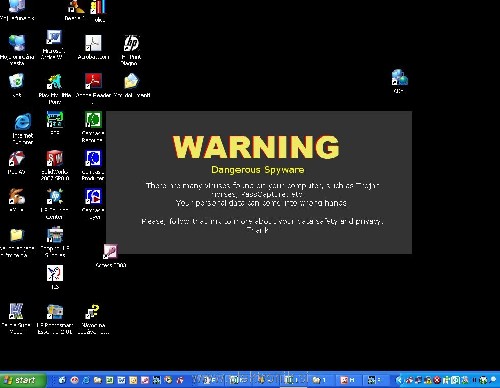The image size is (500, 388).
Task: Open the Windows start menu
Action: (22, 380)
